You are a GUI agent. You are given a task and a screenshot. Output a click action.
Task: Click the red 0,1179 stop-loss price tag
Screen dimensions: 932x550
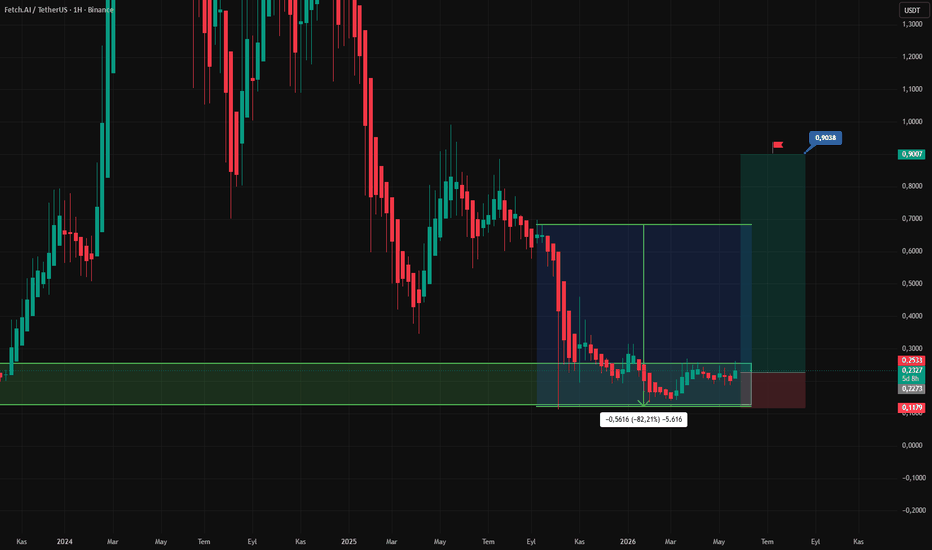[911, 408]
